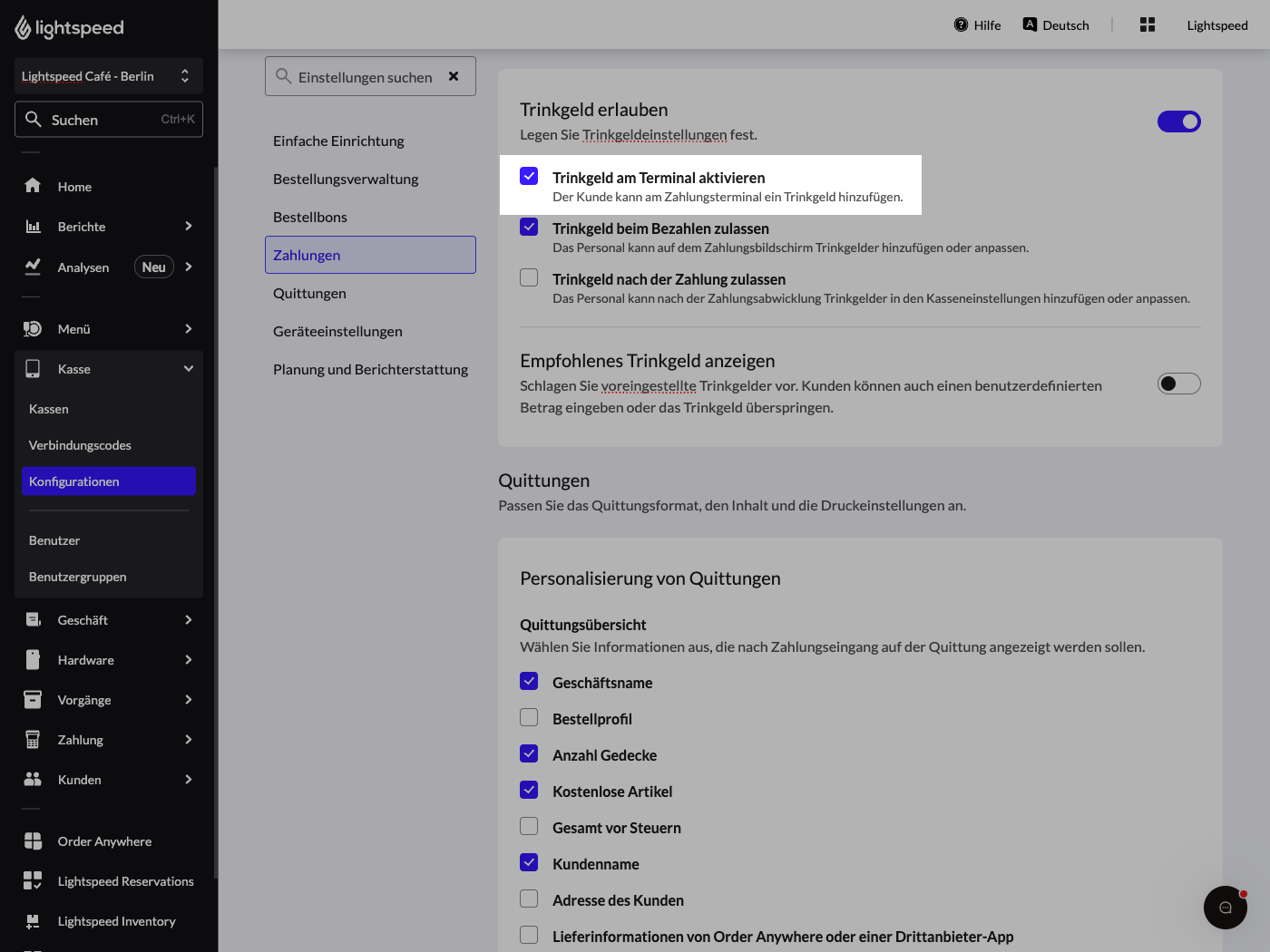Click the magnifier icon in Einstellungen suchen

(284, 76)
